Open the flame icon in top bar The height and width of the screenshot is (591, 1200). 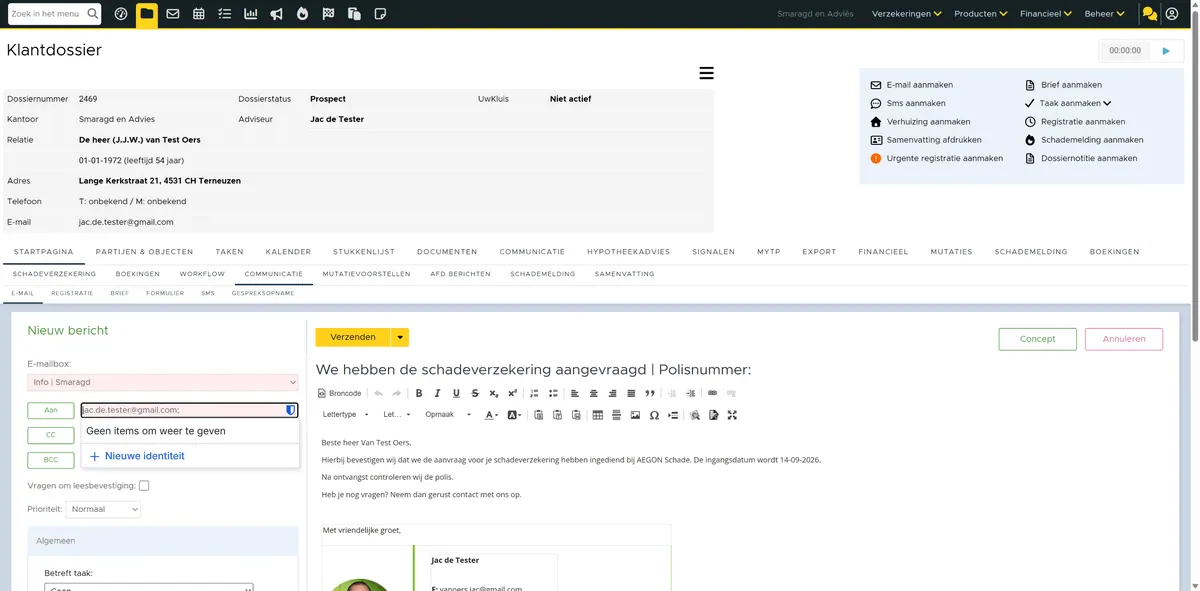pos(303,14)
